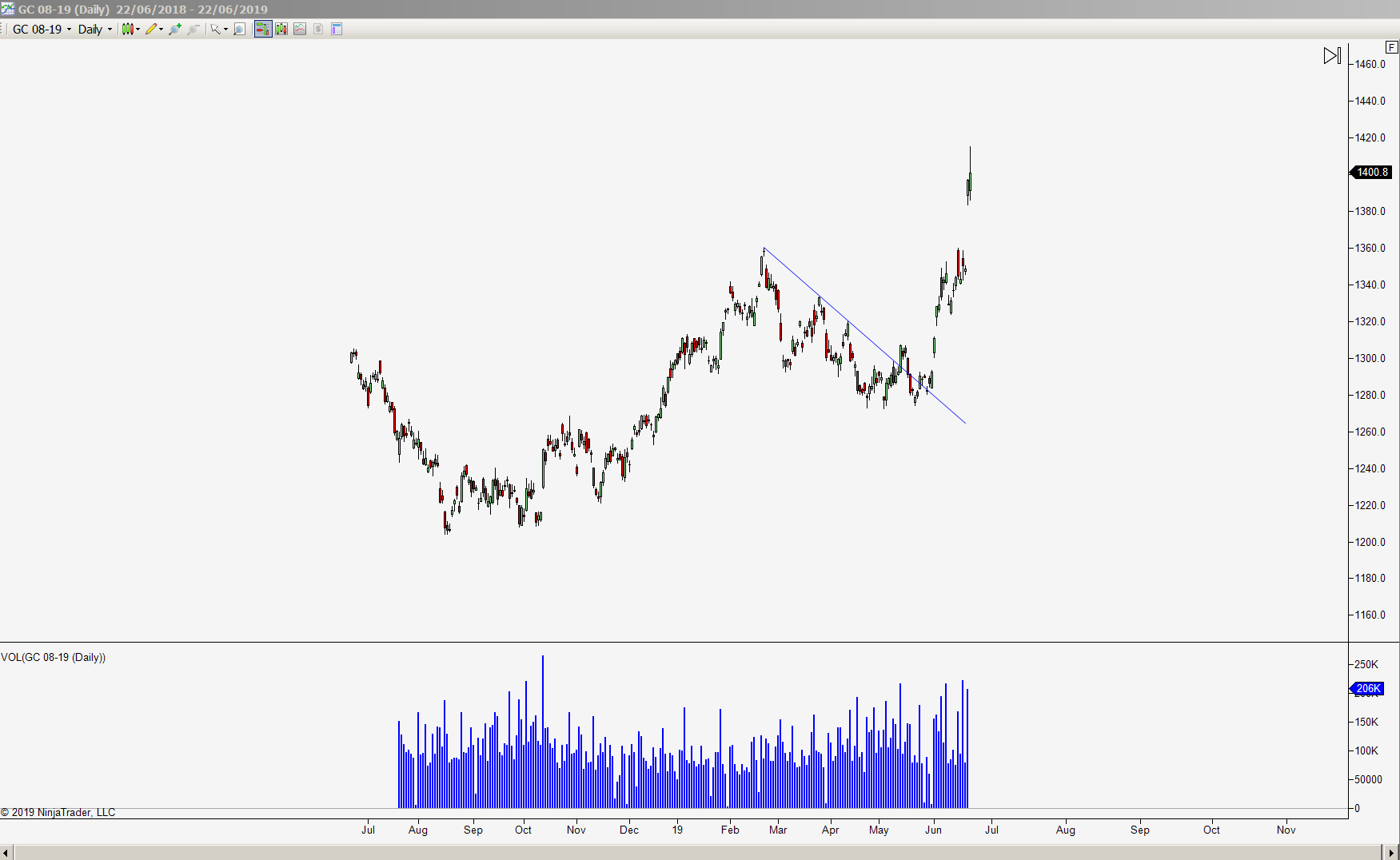Click the blue downtrend line on chart
Viewport: 1400px width, 860px height.
tap(864, 336)
